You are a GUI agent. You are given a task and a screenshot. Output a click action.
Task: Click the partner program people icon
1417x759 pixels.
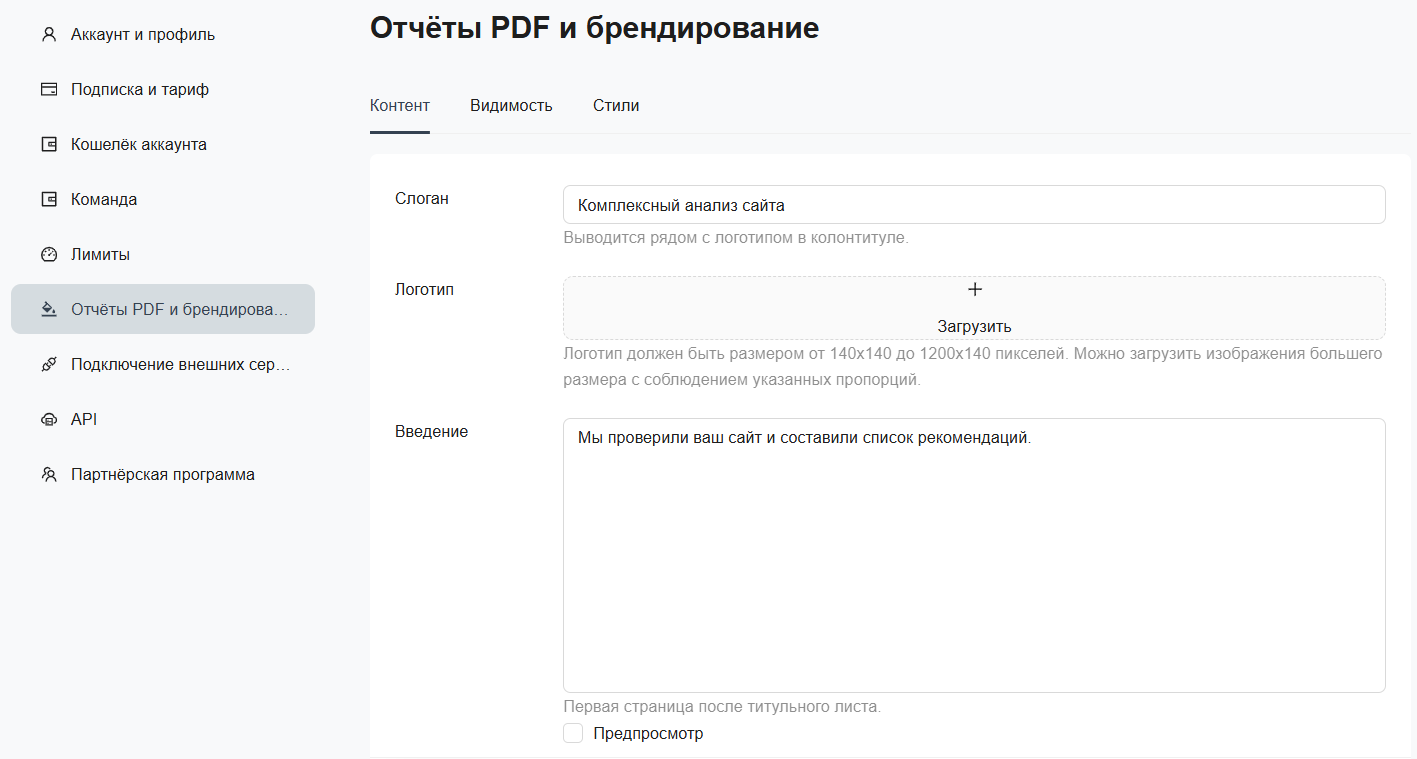click(48, 475)
